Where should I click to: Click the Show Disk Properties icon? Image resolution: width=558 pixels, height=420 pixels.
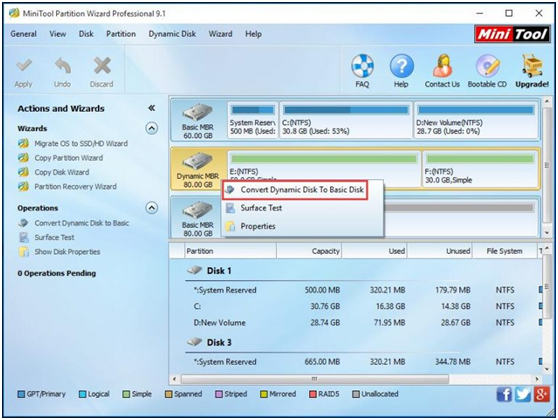(x=23, y=252)
